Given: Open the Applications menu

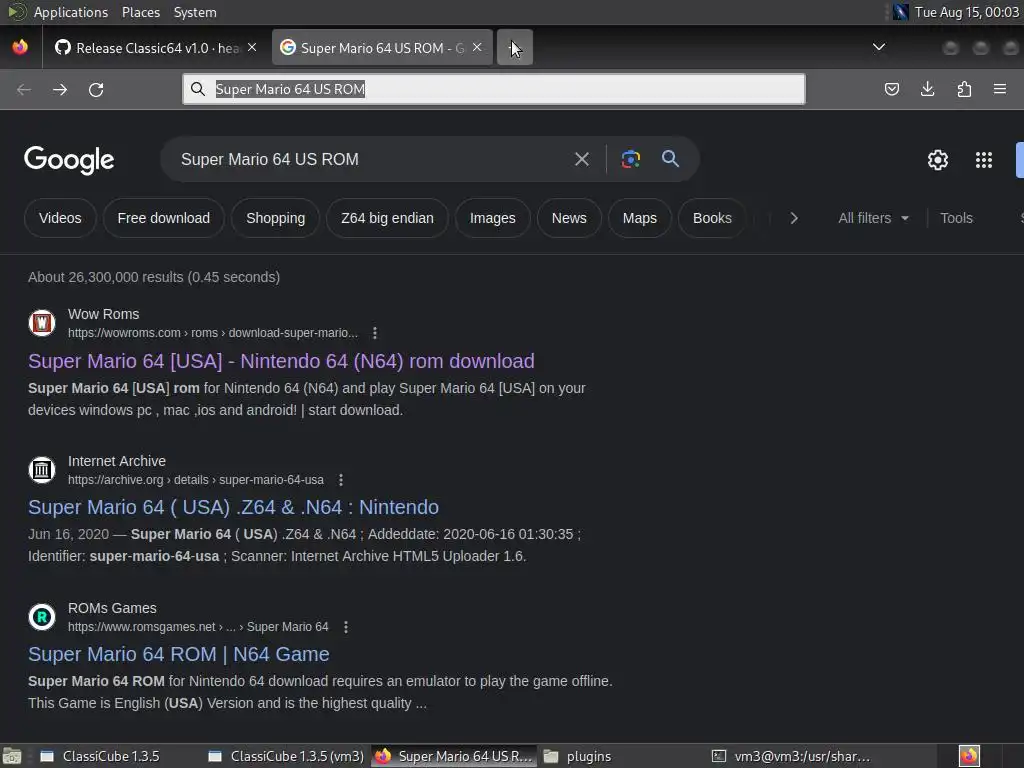Looking at the screenshot, I should click(71, 12).
